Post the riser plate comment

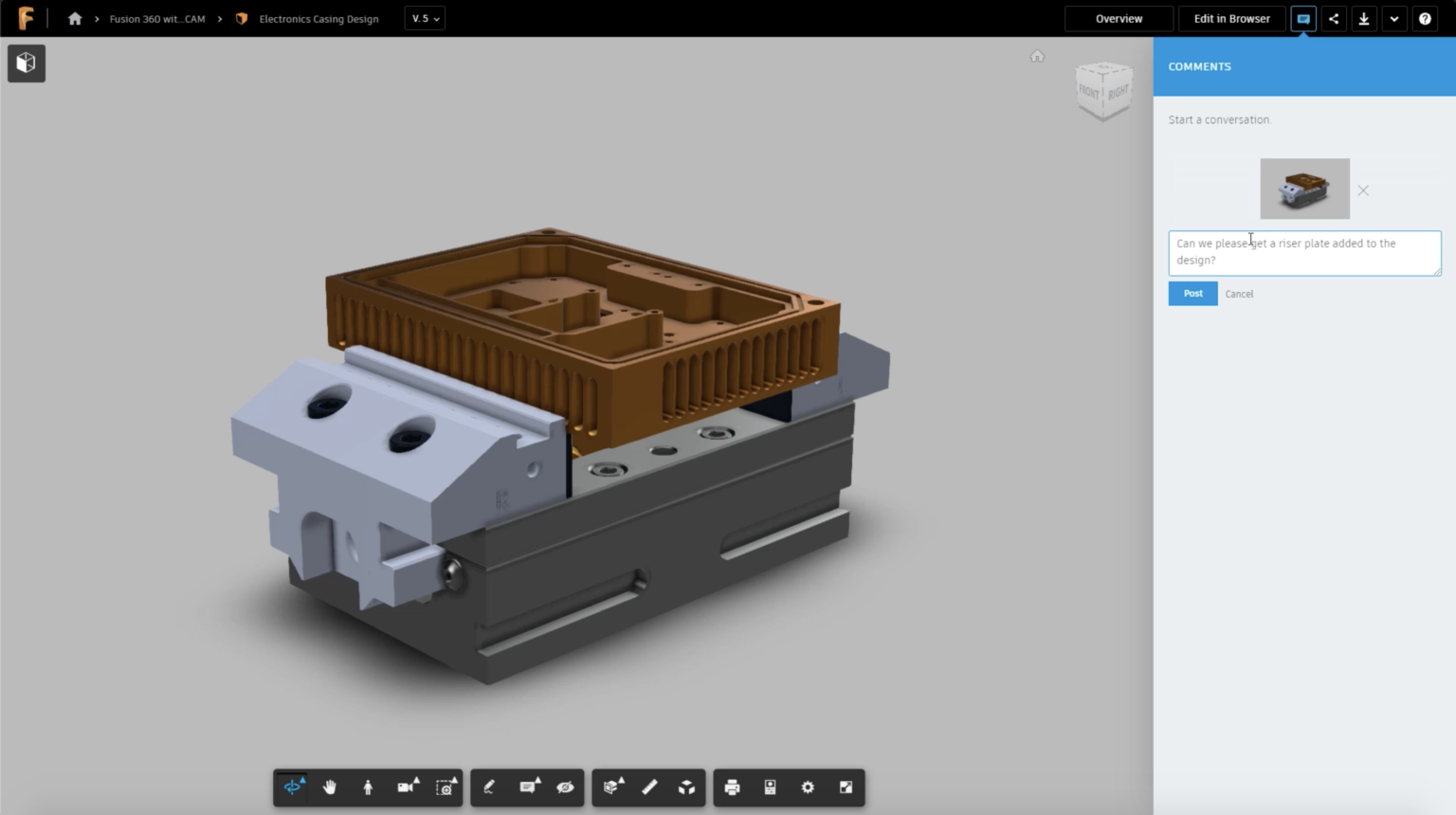pos(1192,293)
